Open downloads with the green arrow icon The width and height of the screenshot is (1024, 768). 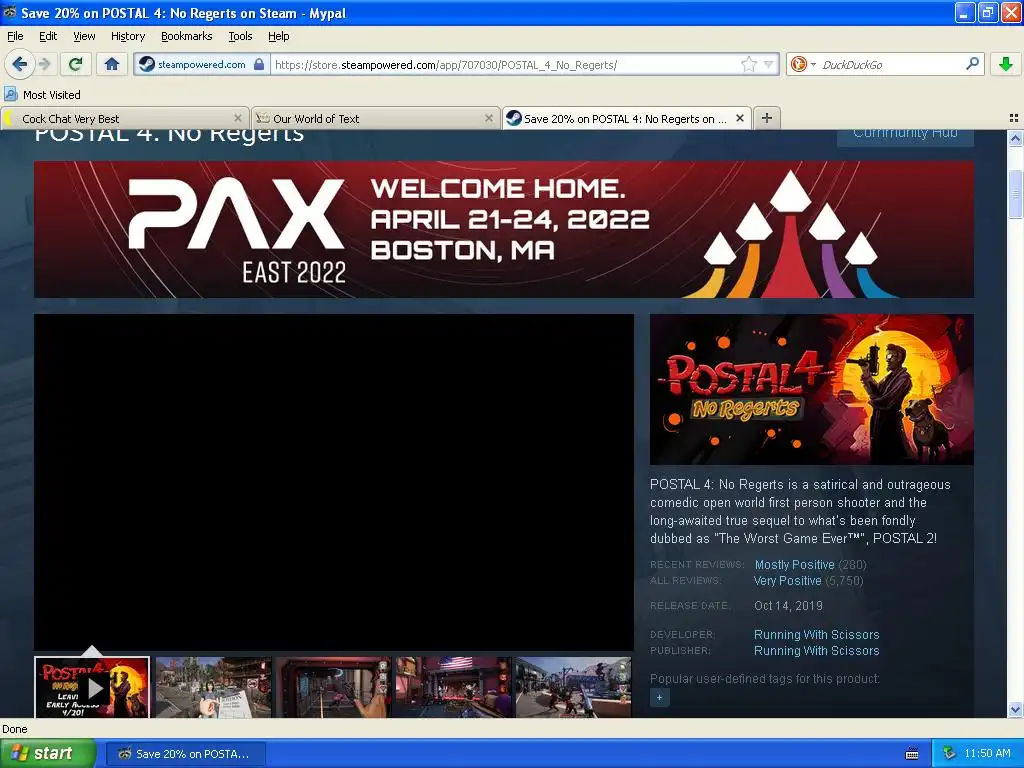pyautogui.click(x=1006, y=64)
